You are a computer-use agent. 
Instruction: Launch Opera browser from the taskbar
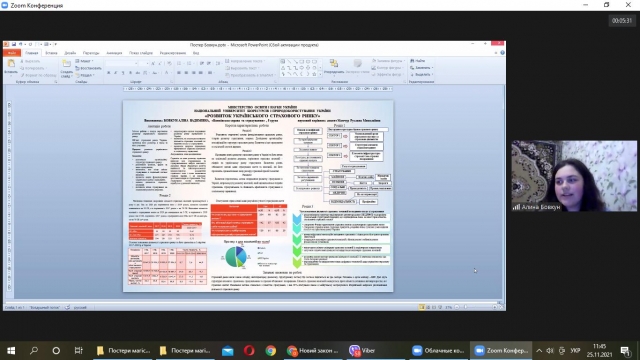click(249, 350)
